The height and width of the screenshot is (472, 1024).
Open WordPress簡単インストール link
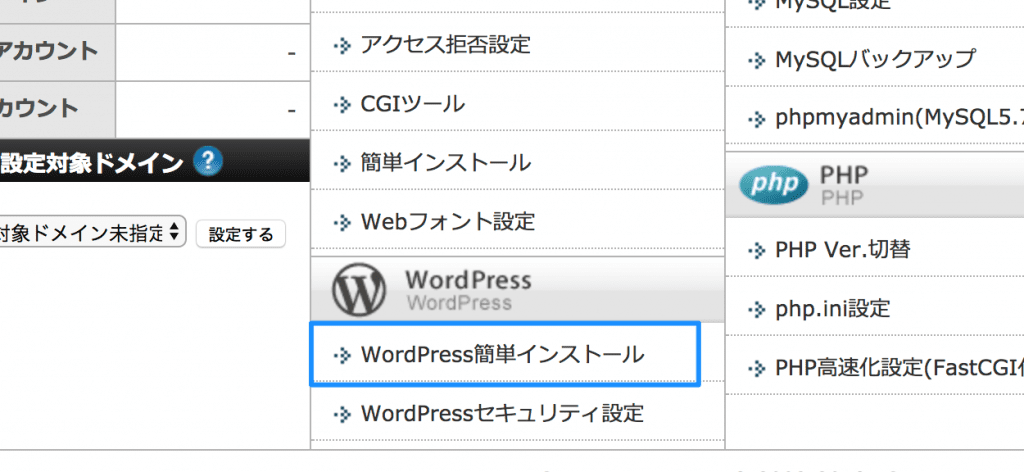[x=502, y=354]
